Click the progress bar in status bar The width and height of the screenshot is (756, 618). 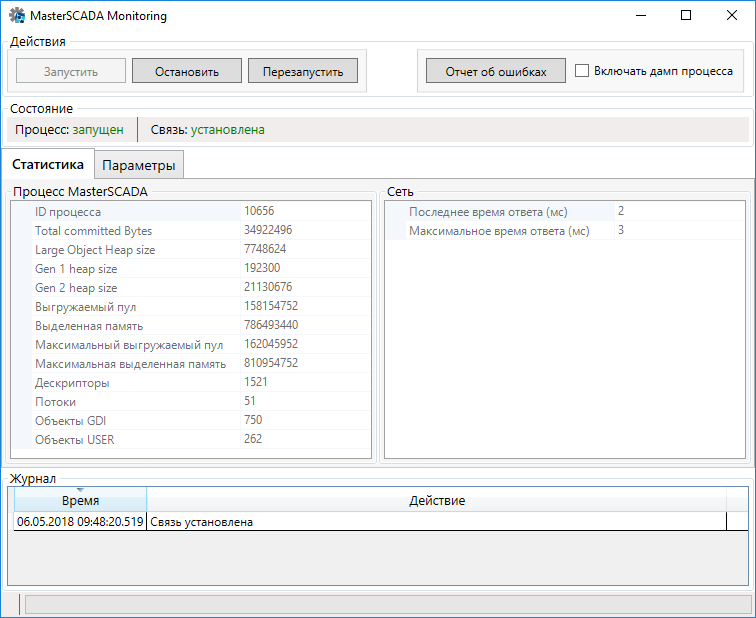point(388,604)
